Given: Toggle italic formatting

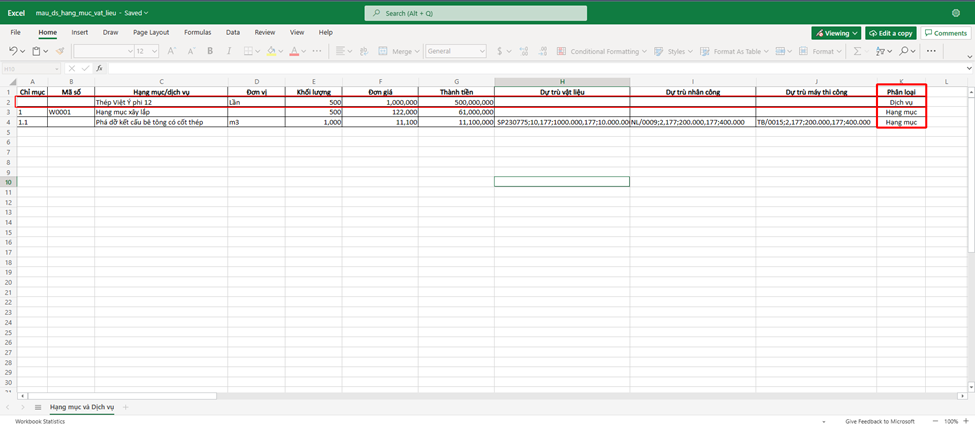Looking at the screenshot, I should point(229,51).
